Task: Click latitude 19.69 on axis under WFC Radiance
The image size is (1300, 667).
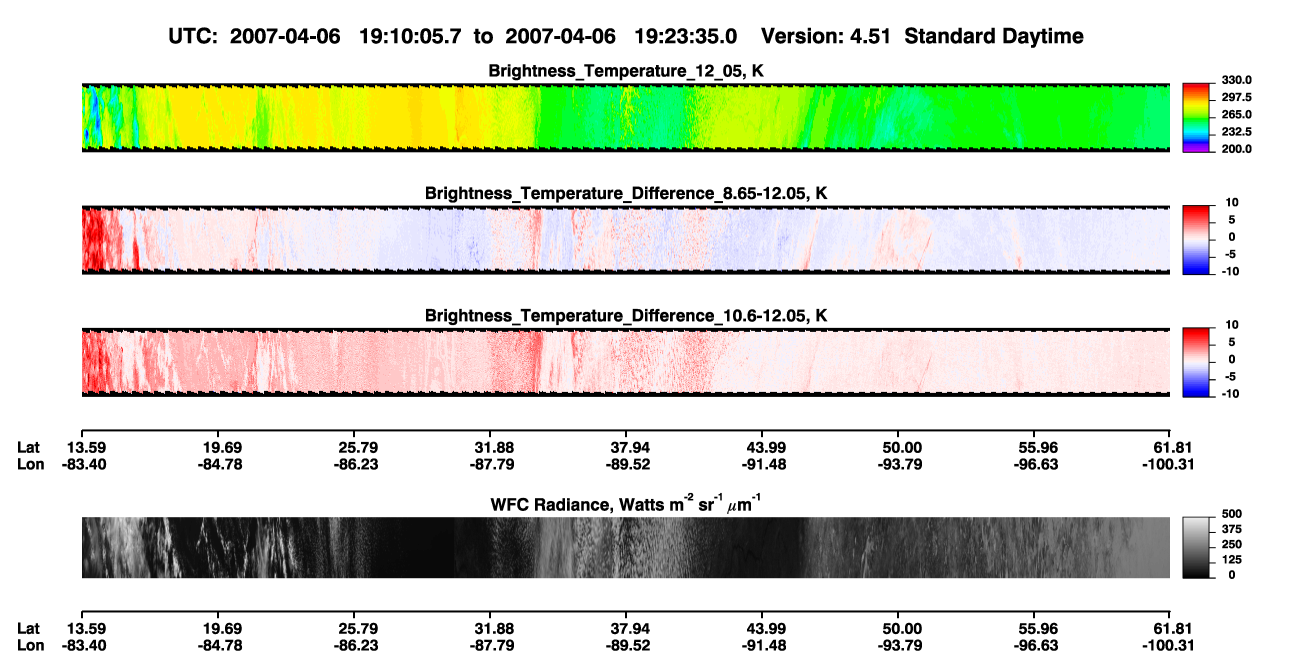Action: 217,629
